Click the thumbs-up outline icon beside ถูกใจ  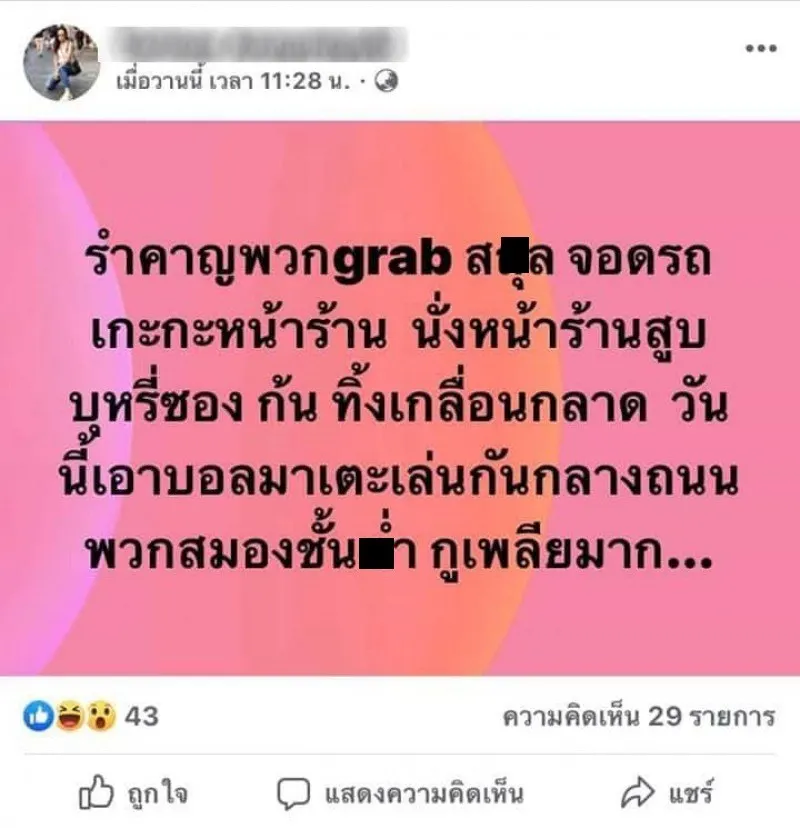pos(96,792)
